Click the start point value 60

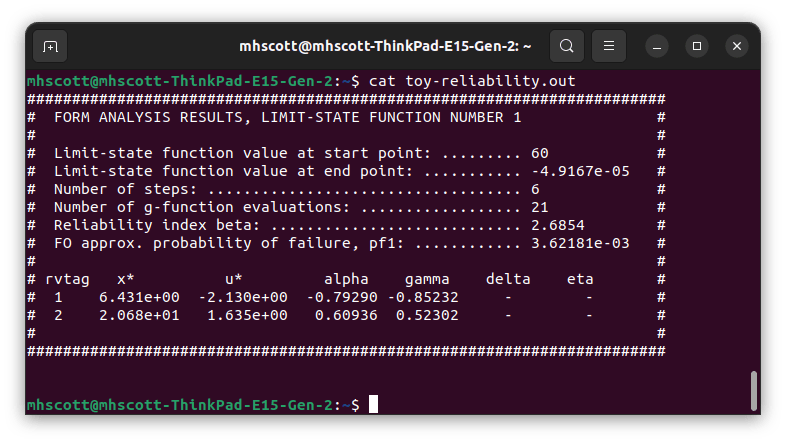[x=540, y=153]
